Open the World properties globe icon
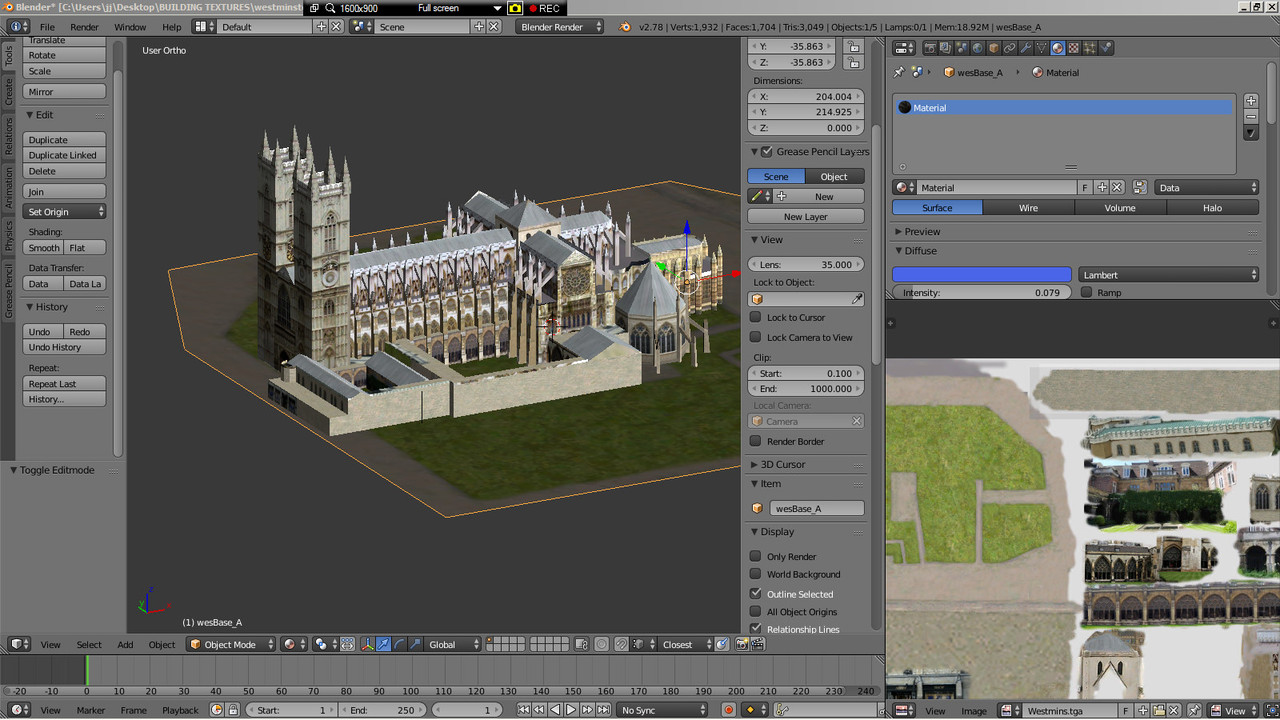The image size is (1280, 720). click(977, 48)
